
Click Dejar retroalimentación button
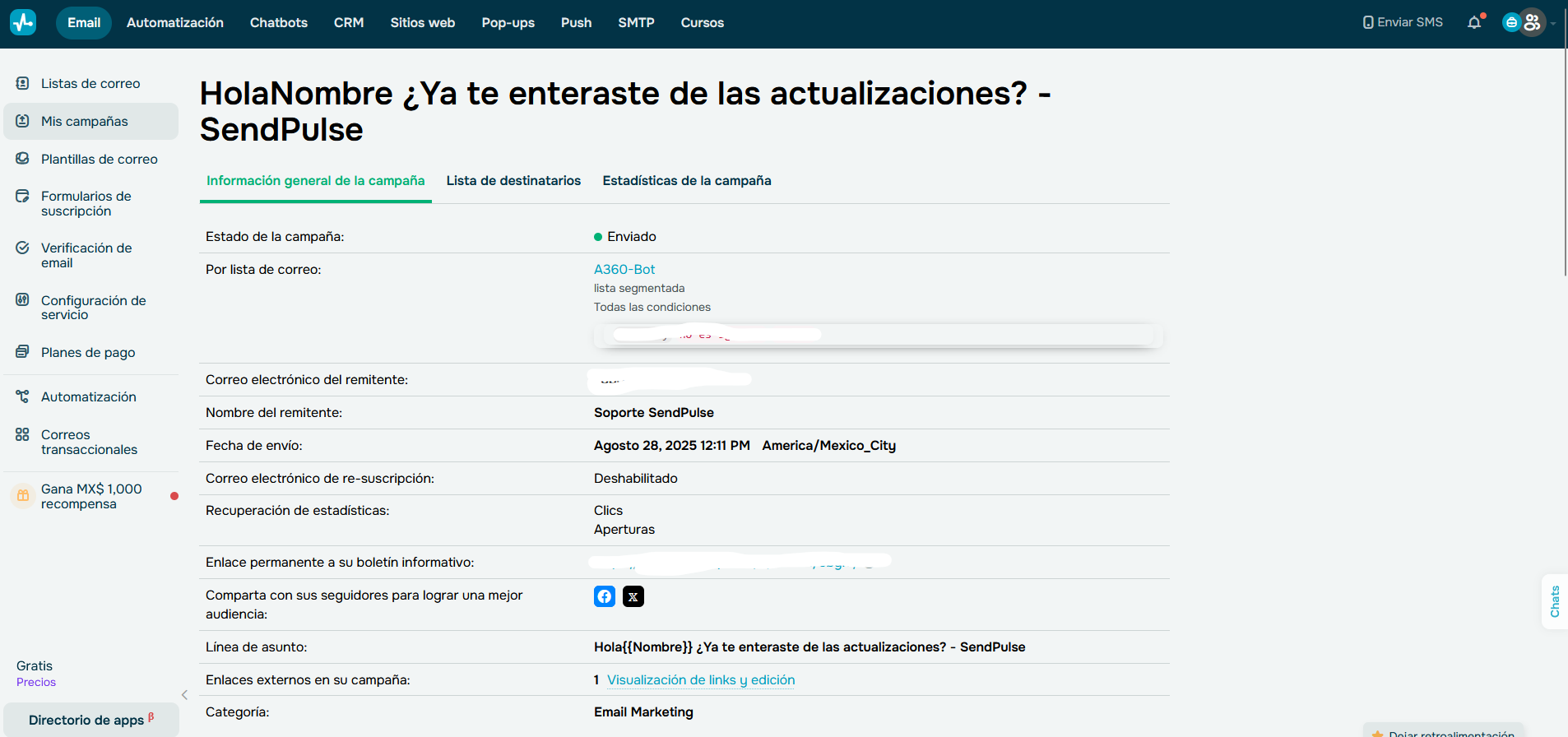coord(1445,731)
